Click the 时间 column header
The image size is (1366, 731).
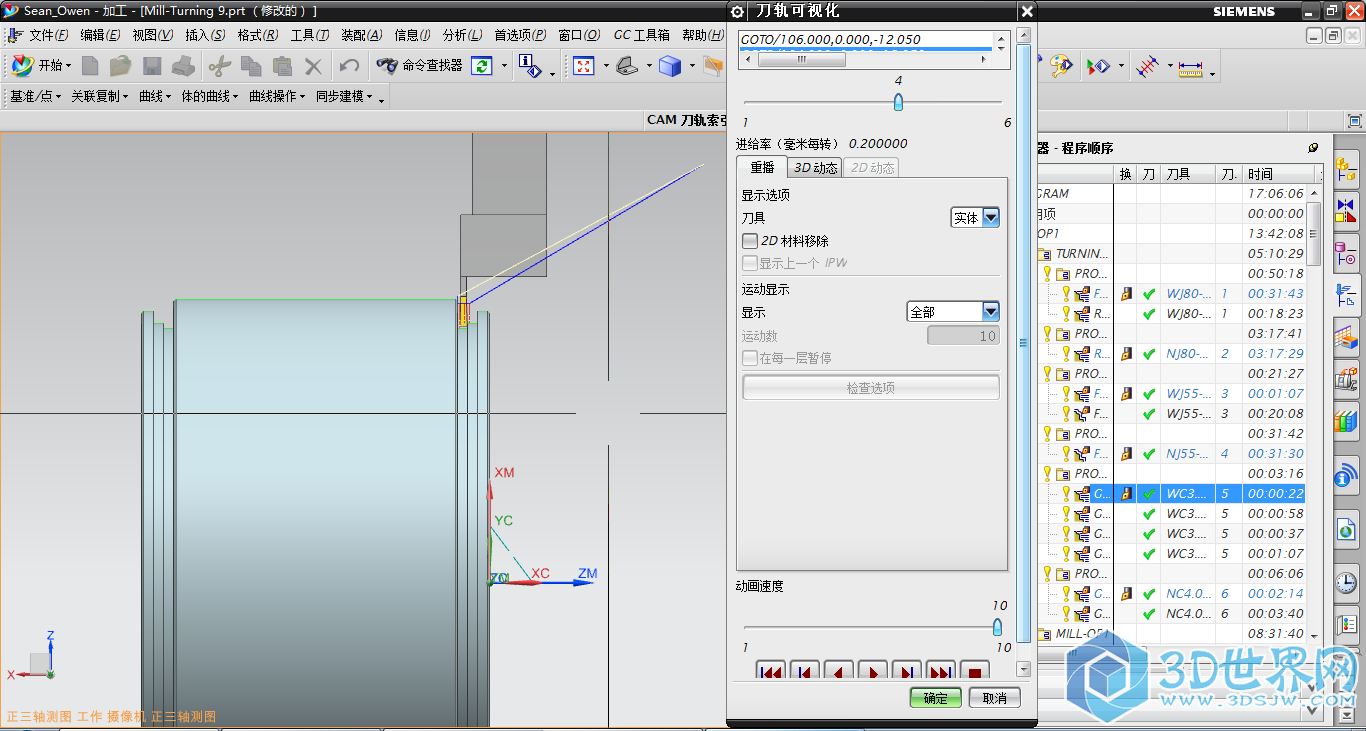1281,174
